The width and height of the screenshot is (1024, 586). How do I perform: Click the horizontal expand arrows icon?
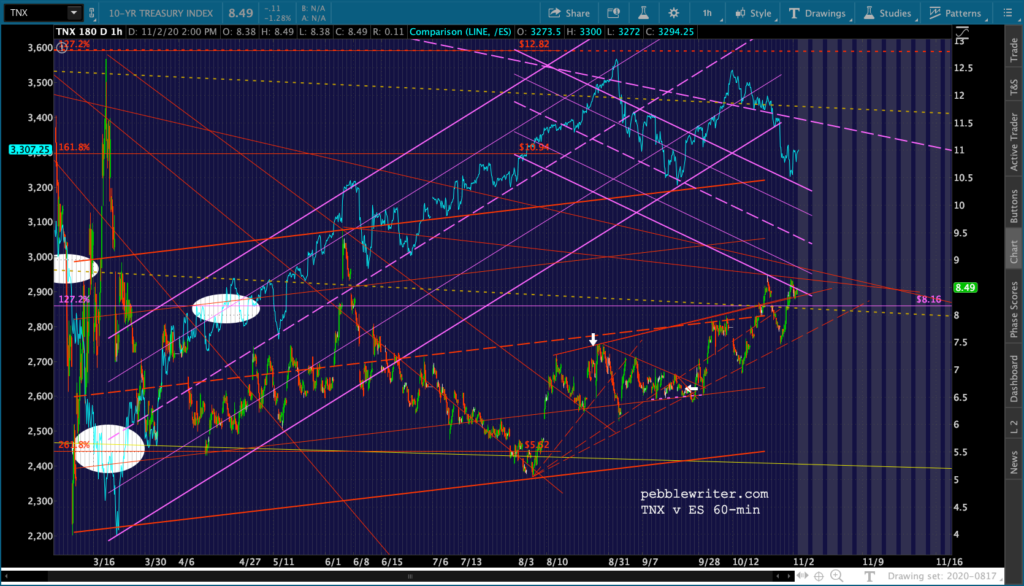802,576
